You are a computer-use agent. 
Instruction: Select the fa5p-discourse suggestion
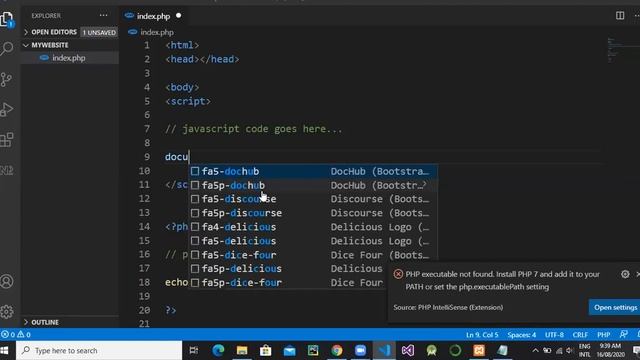[x=313, y=213]
